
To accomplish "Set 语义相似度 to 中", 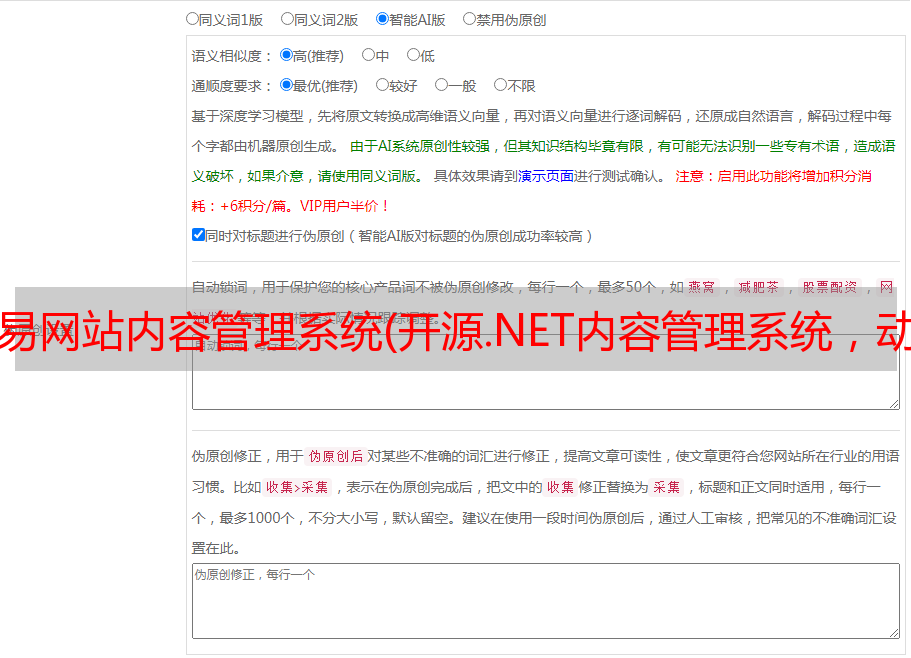I will [x=368, y=55].
